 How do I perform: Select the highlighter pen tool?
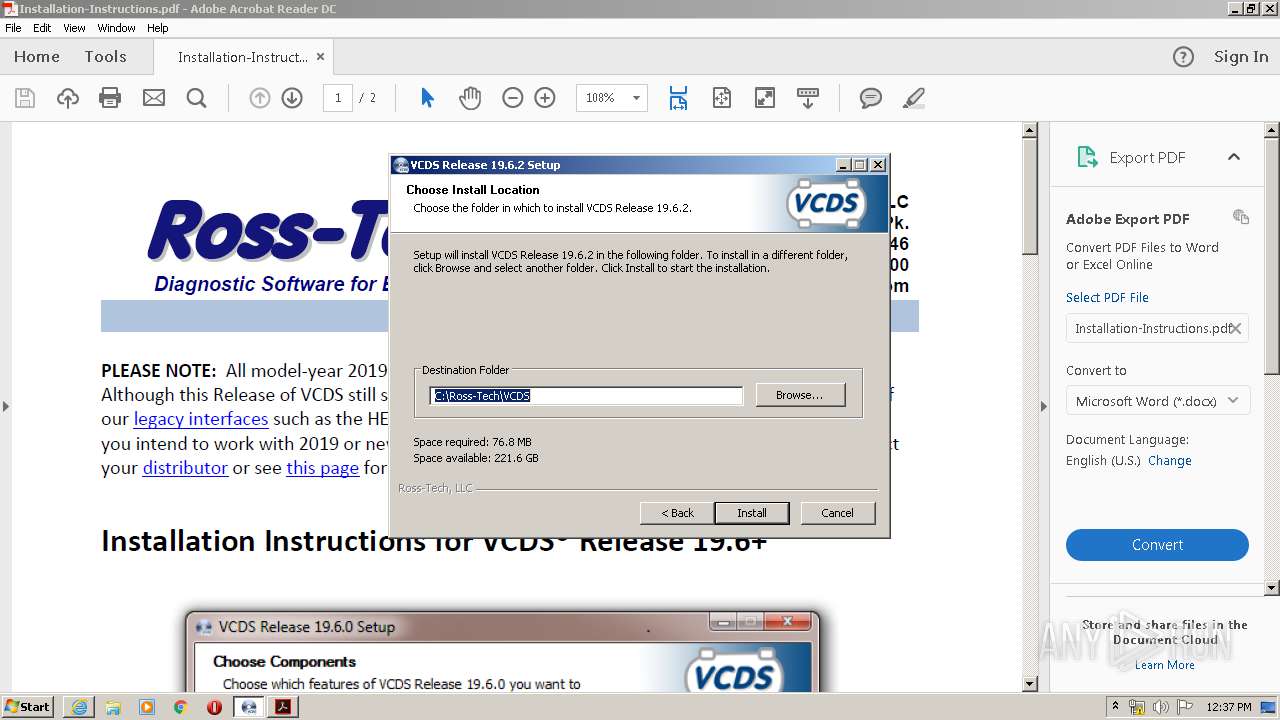[913, 98]
